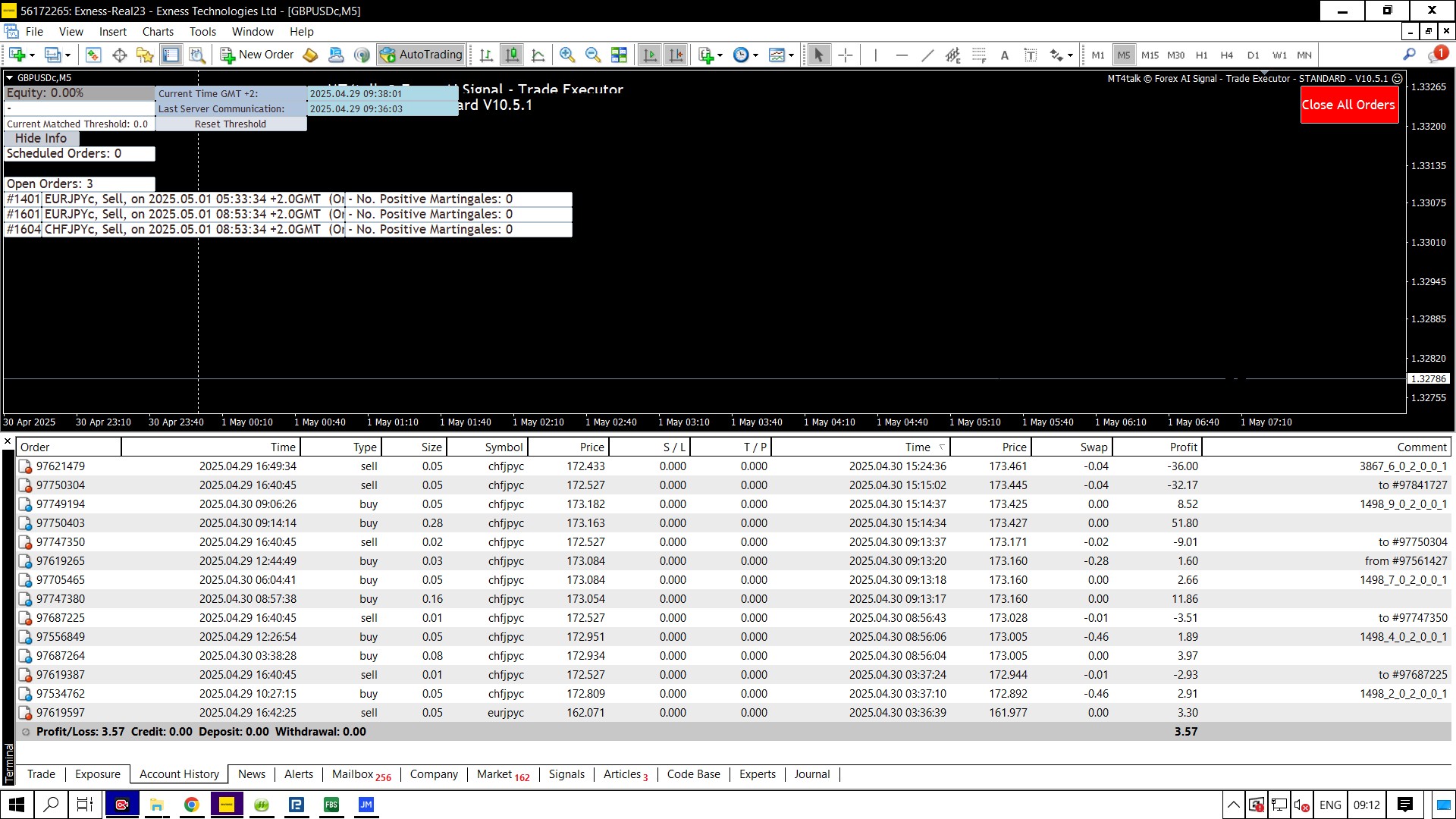This screenshot has width=1456, height=819.
Task: Select the trendline drawing tool
Action: click(x=927, y=55)
